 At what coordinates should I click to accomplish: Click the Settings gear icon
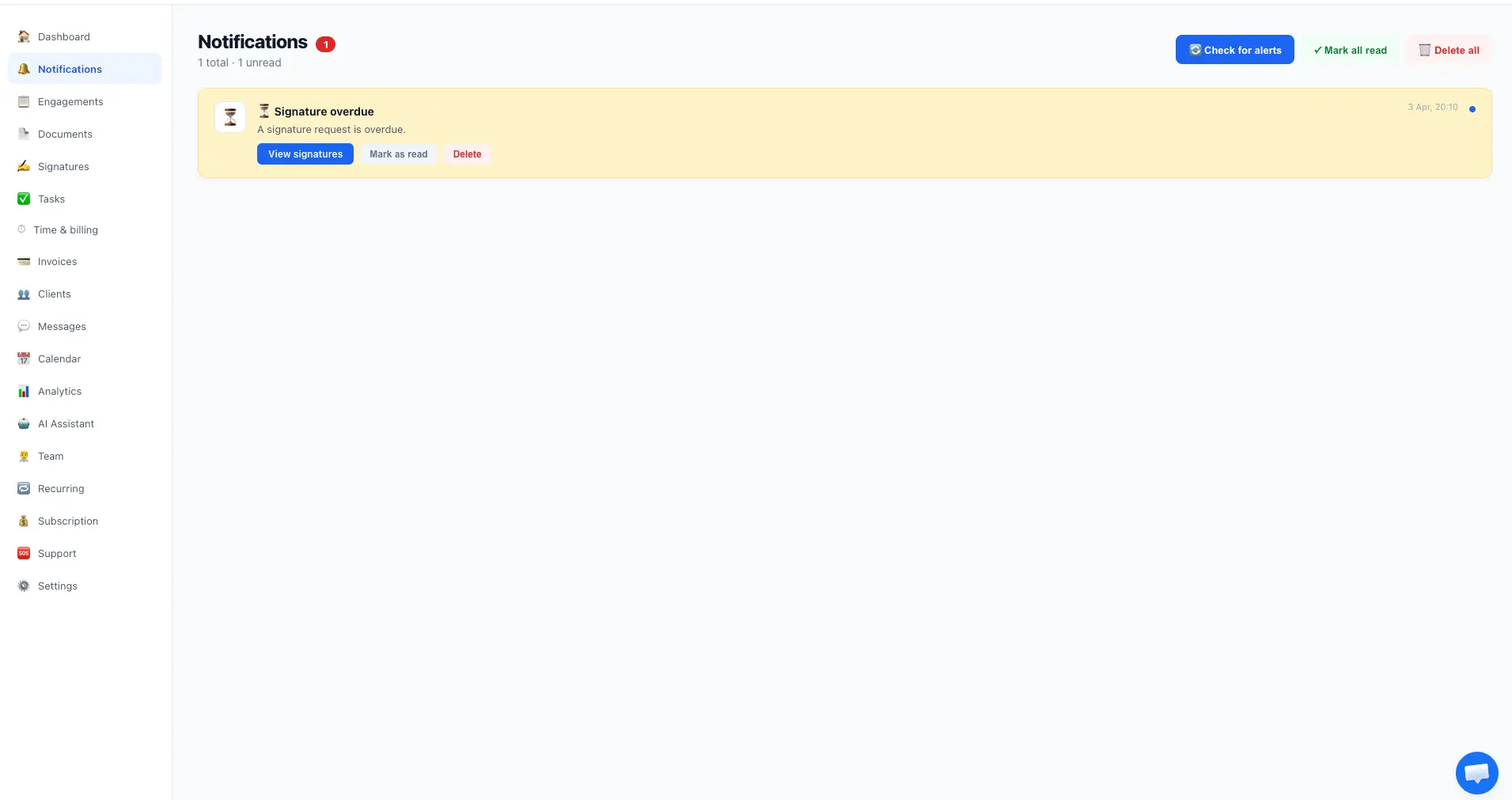coord(24,586)
